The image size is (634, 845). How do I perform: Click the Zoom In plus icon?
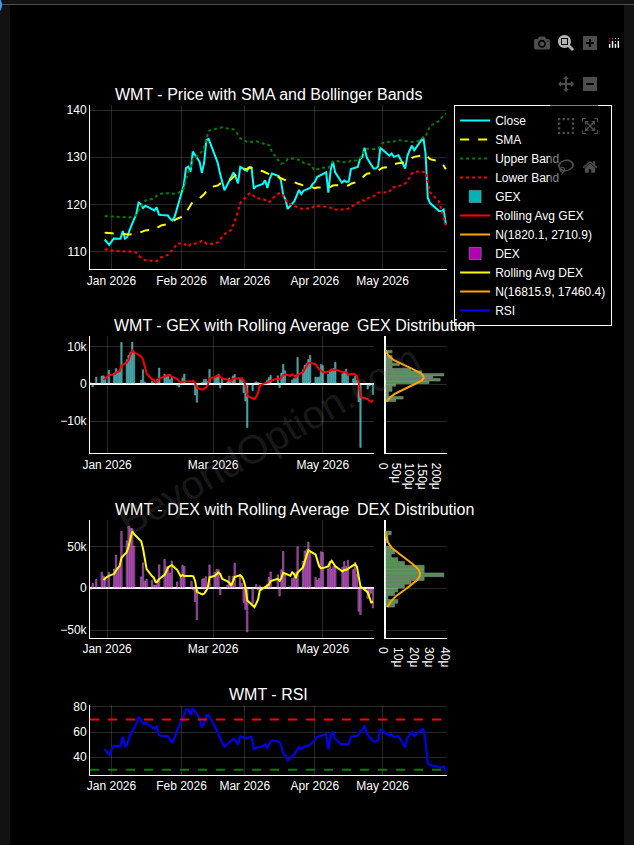point(590,43)
